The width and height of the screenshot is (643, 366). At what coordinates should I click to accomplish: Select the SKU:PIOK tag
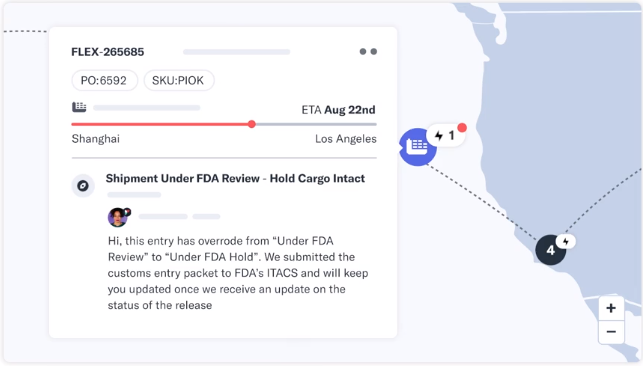pyautogui.click(x=178, y=80)
